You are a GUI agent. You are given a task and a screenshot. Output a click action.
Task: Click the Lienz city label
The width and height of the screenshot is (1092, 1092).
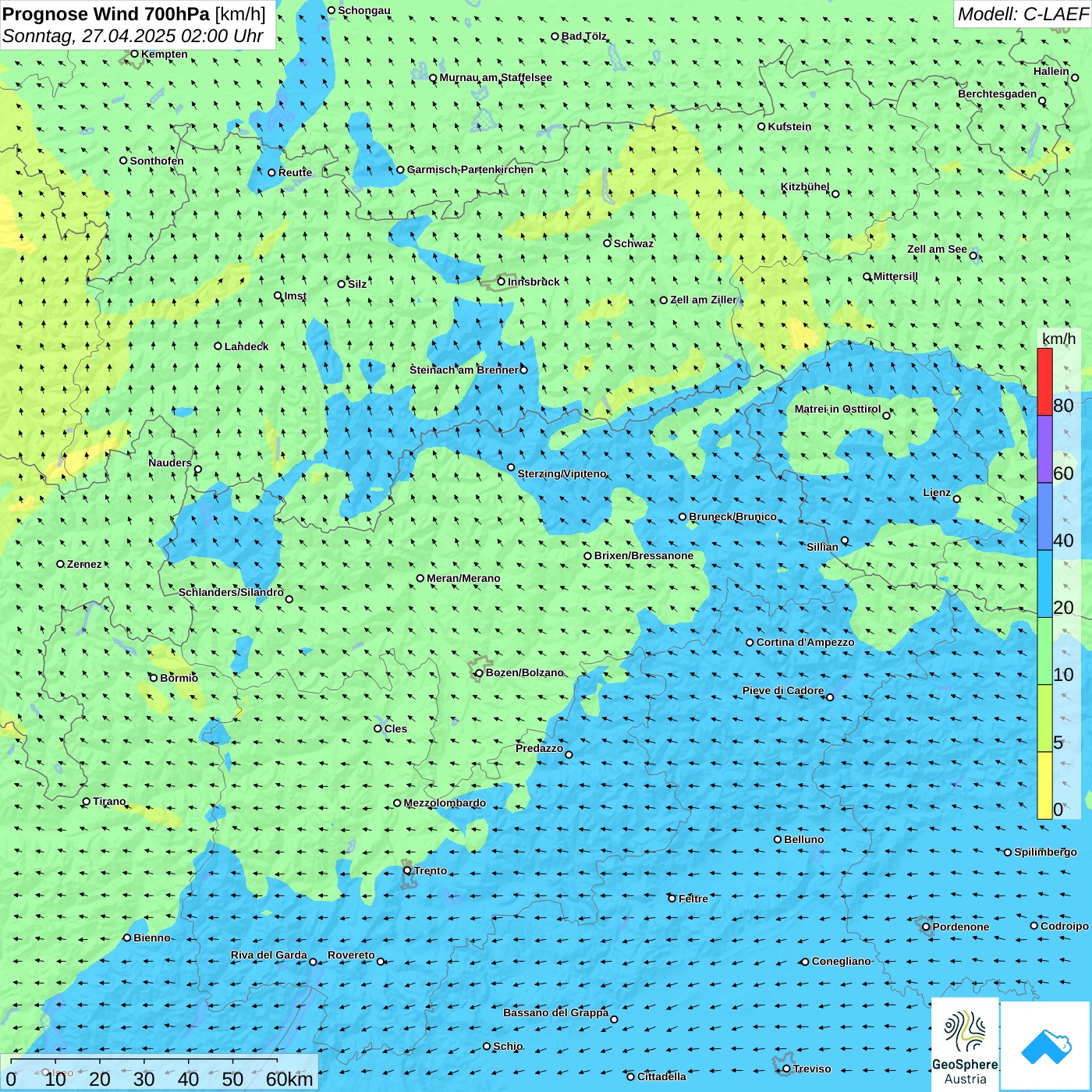pyautogui.click(x=937, y=492)
